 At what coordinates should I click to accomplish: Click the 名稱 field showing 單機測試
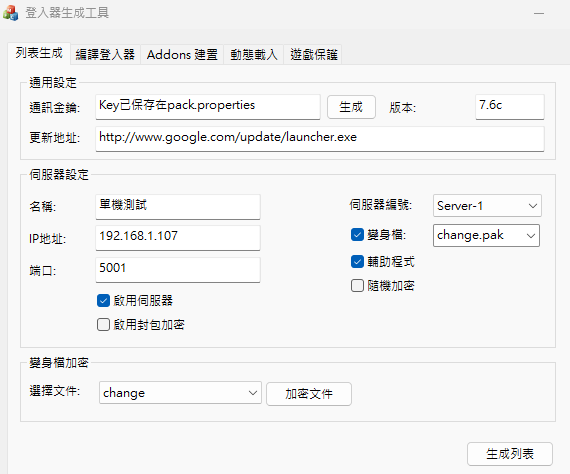178,207
